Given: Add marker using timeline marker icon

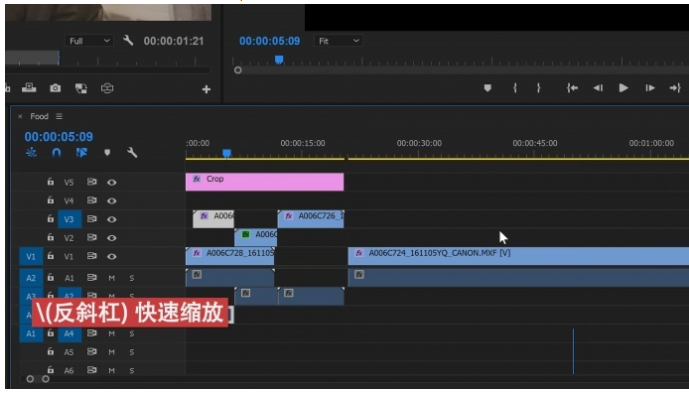Looking at the screenshot, I should pos(107,153).
